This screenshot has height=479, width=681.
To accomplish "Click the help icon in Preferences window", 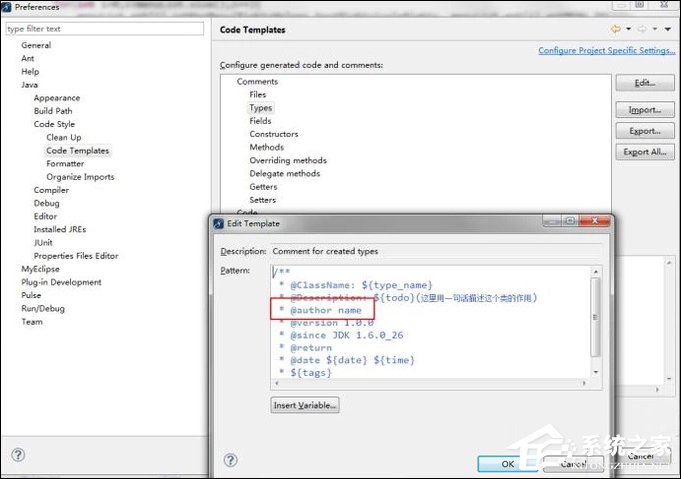I will tap(18, 455).
